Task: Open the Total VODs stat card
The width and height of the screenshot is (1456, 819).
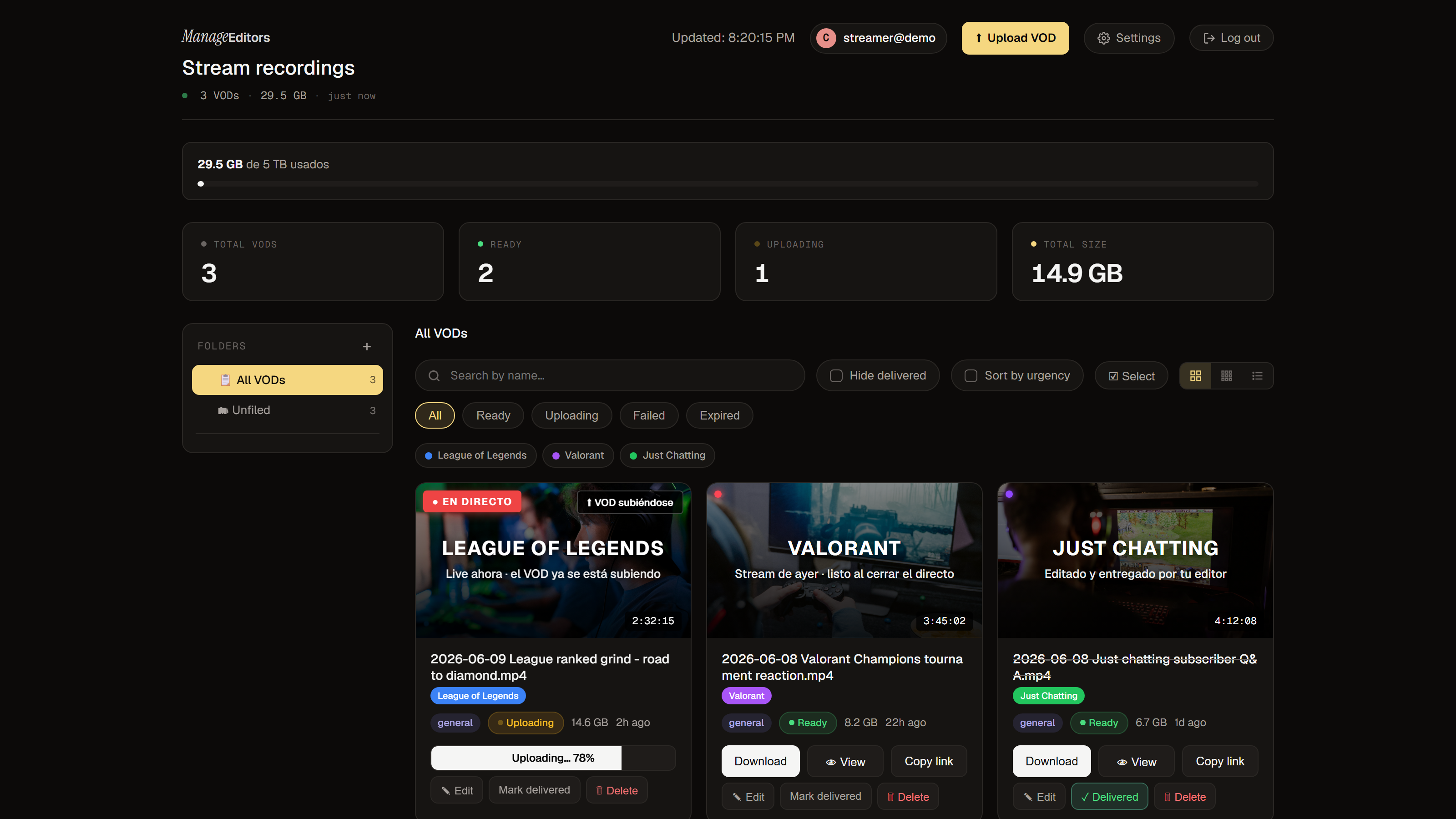Action: click(313, 262)
